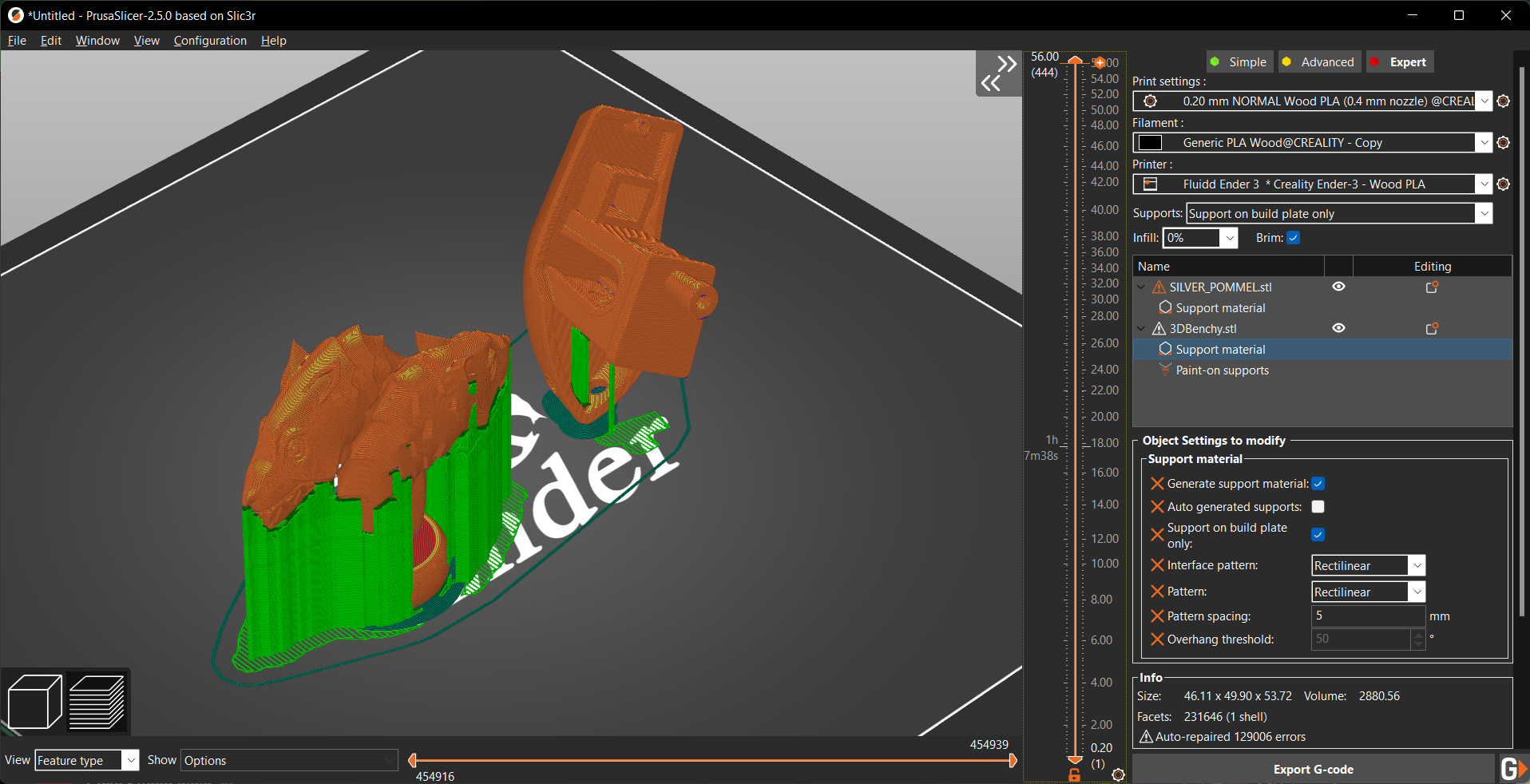Open Interface pattern Rectilinear dropdown
1530x784 pixels.
click(x=1417, y=566)
